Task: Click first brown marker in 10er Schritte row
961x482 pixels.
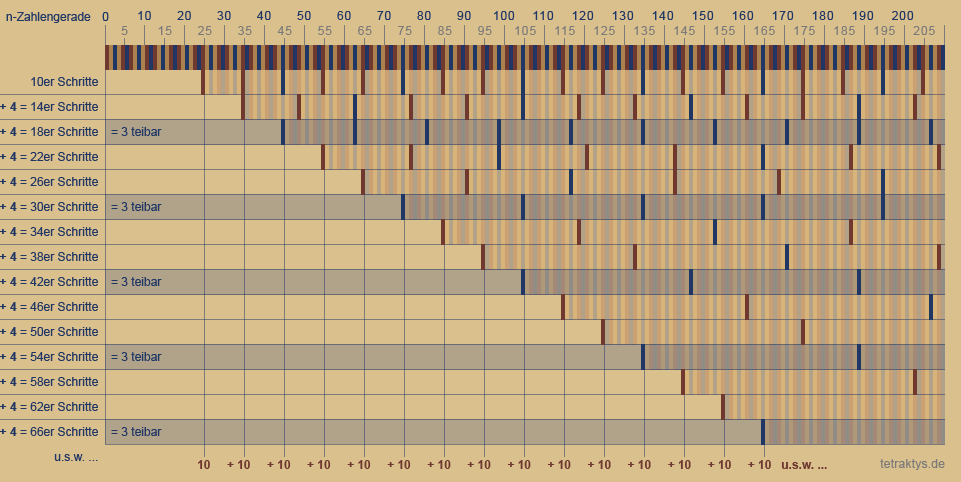Action: coord(203,82)
